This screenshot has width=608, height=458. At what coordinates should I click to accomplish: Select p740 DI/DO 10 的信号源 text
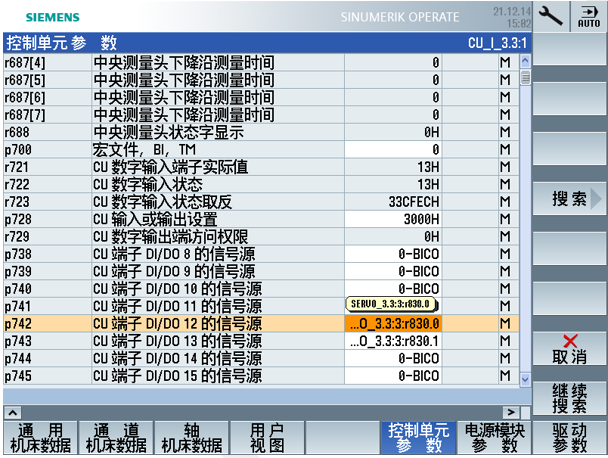(177, 289)
